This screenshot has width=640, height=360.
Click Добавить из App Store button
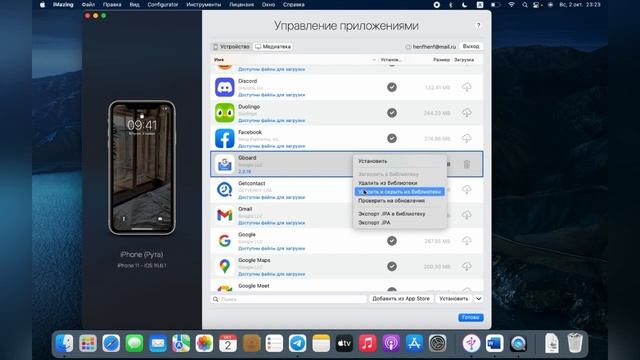(401, 299)
